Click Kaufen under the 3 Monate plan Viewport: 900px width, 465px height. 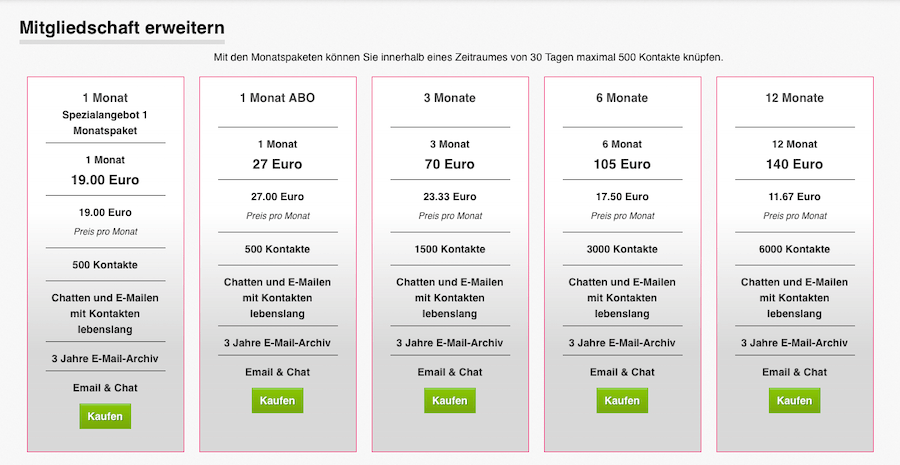pos(449,401)
